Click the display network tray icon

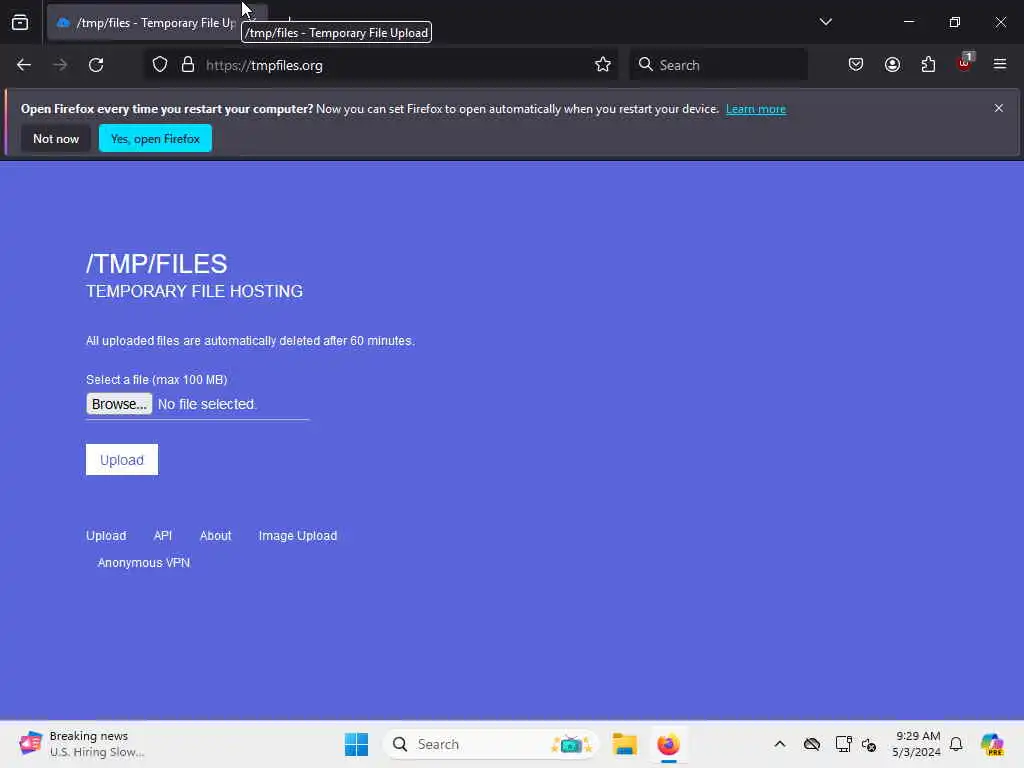click(x=843, y=744)
